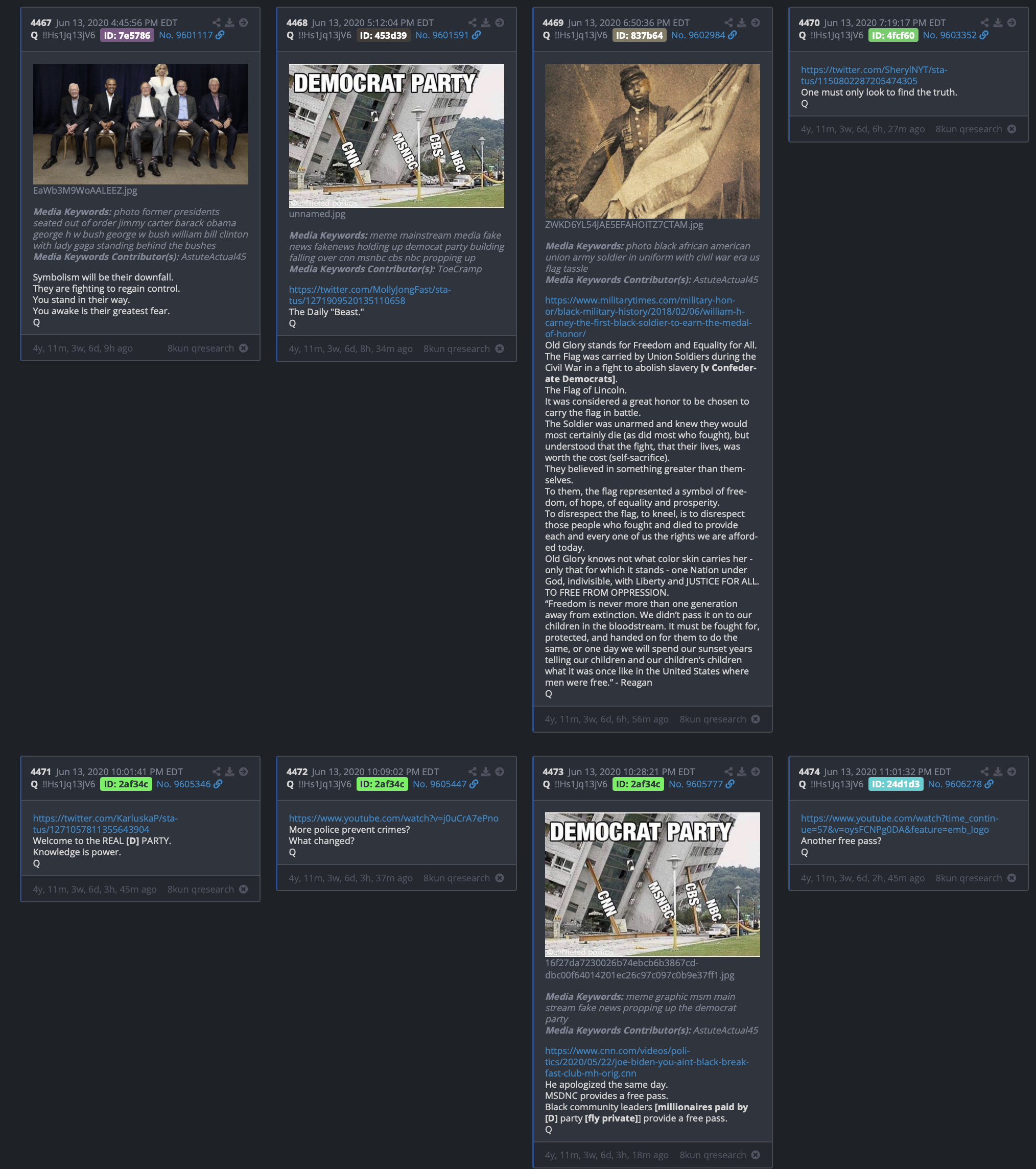This screenshot has width=1036, height=1169.
Task: Click the timestamp Jun 13, 2020 11:01:32 PM EDT
Action: [x=887, y=772]
